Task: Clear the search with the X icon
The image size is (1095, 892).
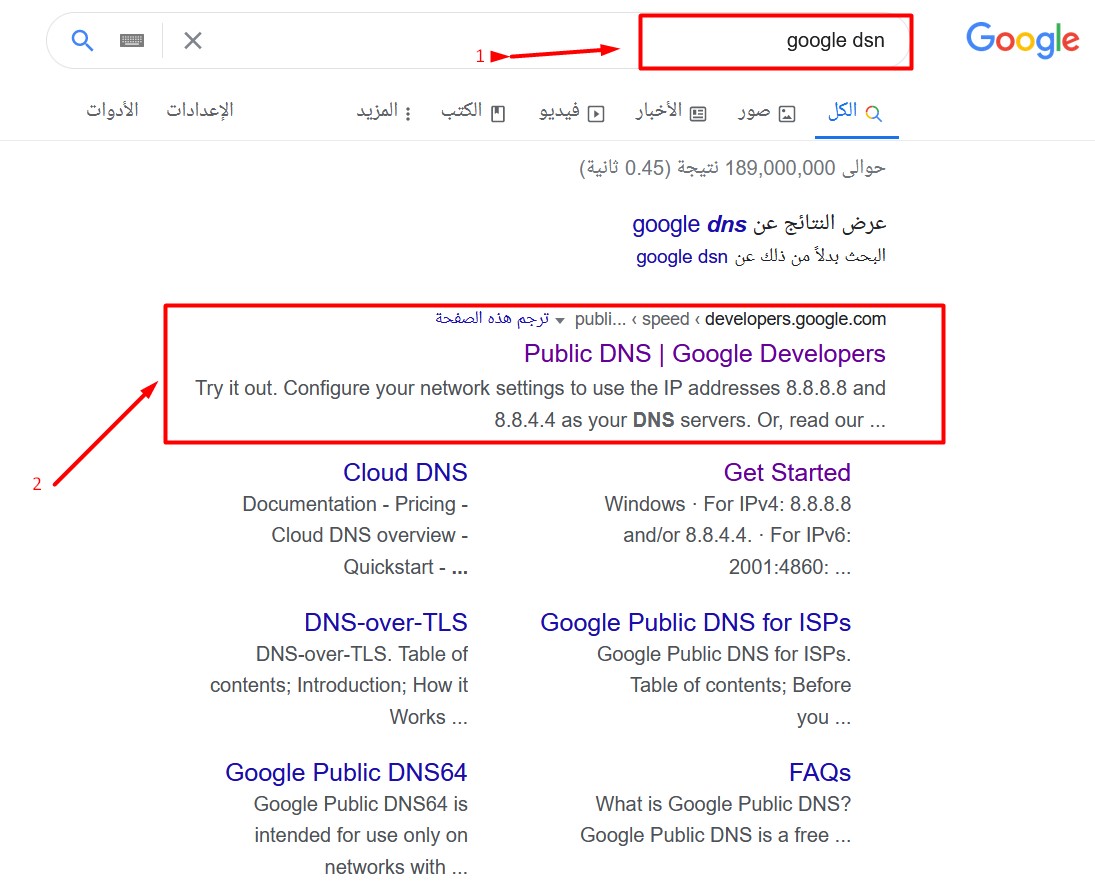Action: click(x=193, y=41)
